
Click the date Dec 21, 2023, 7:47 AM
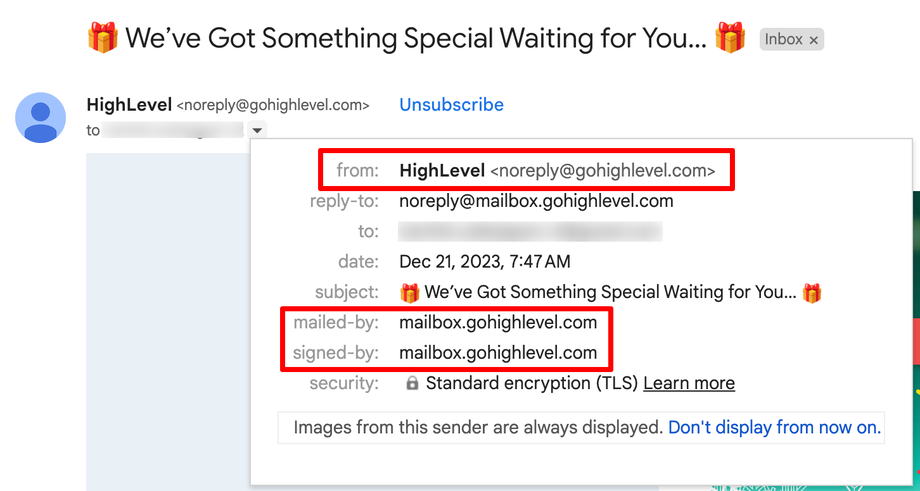(x=485, y=262)
